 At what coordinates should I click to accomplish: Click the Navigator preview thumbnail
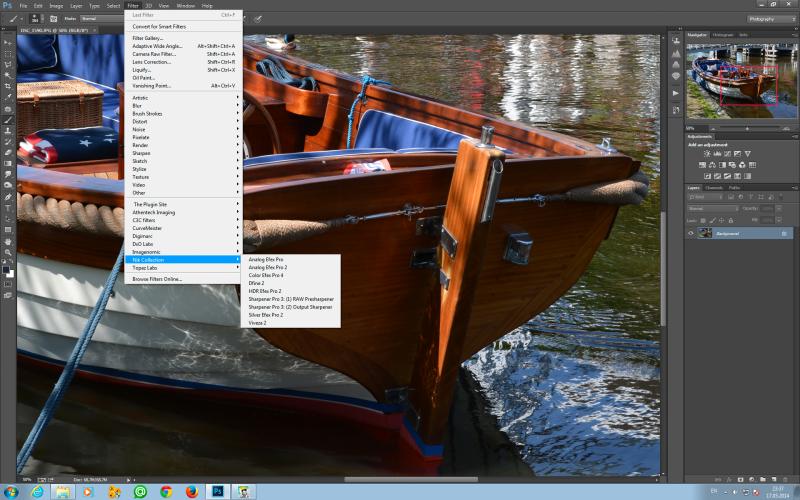coord(741,81)
